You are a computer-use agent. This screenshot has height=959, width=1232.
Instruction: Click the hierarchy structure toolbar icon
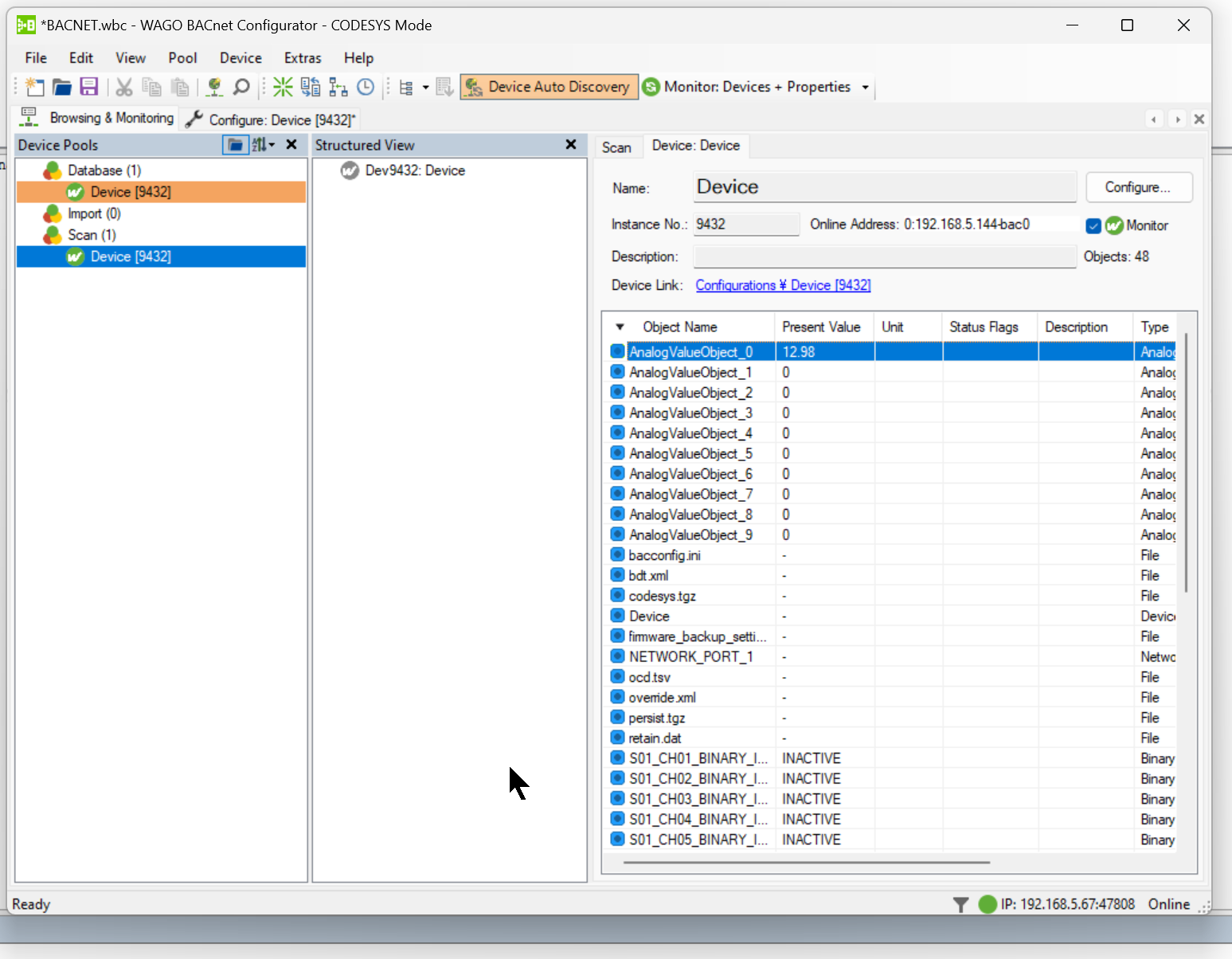pos(338,87)
